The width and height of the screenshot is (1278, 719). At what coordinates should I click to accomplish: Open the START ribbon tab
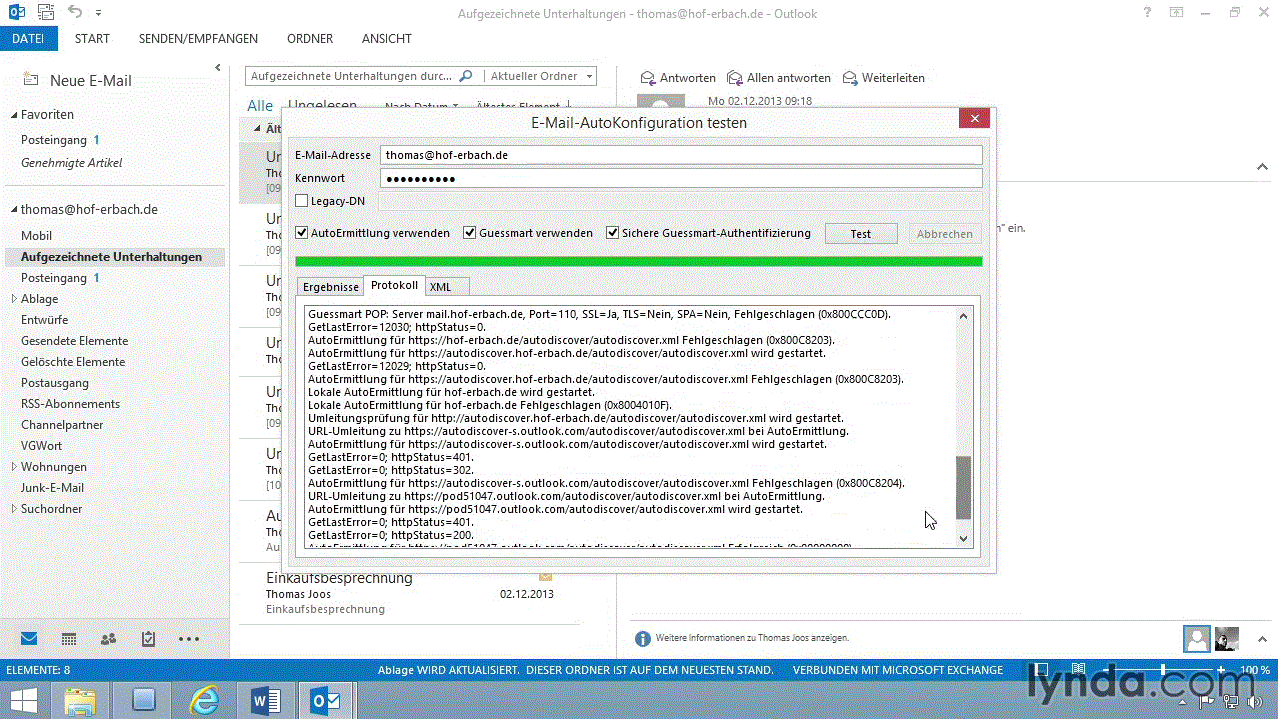click(92, 39)
